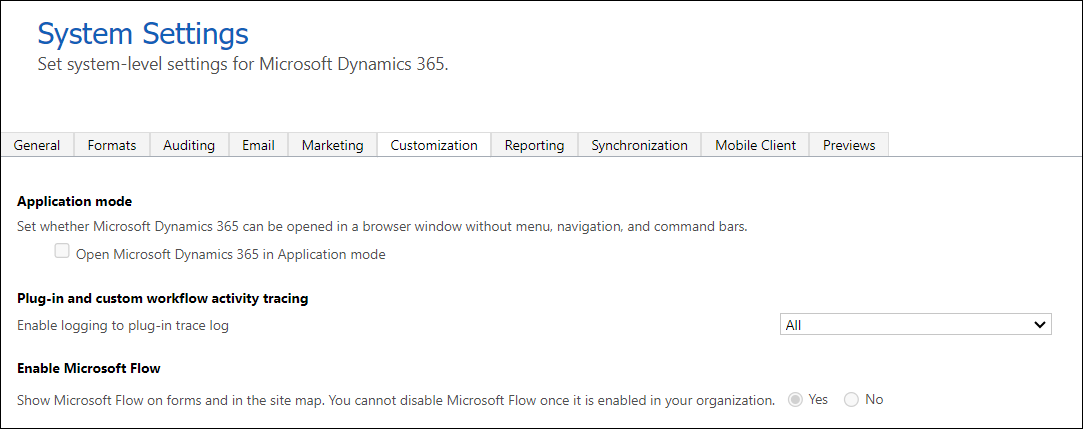The width and height of the screenshot is (1083, 429).
Task: Select the Email tab
Action: click(258, 145)
